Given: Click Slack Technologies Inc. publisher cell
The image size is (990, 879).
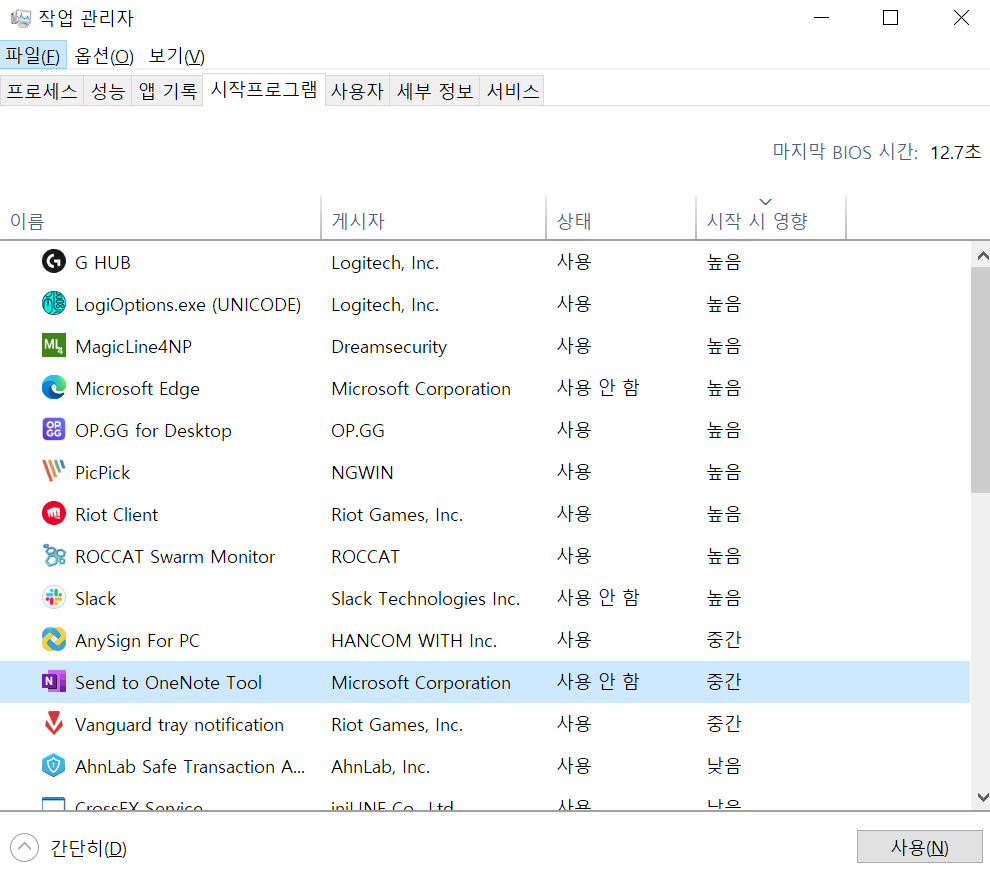Looking at the screenshot, I should coord(426,599).
